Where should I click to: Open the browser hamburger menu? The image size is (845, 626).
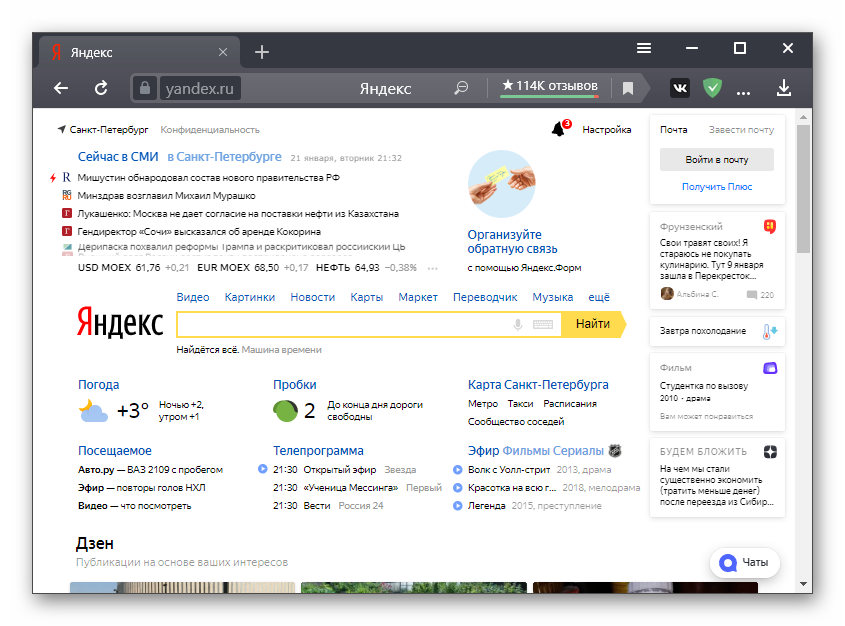coord(645,48)
